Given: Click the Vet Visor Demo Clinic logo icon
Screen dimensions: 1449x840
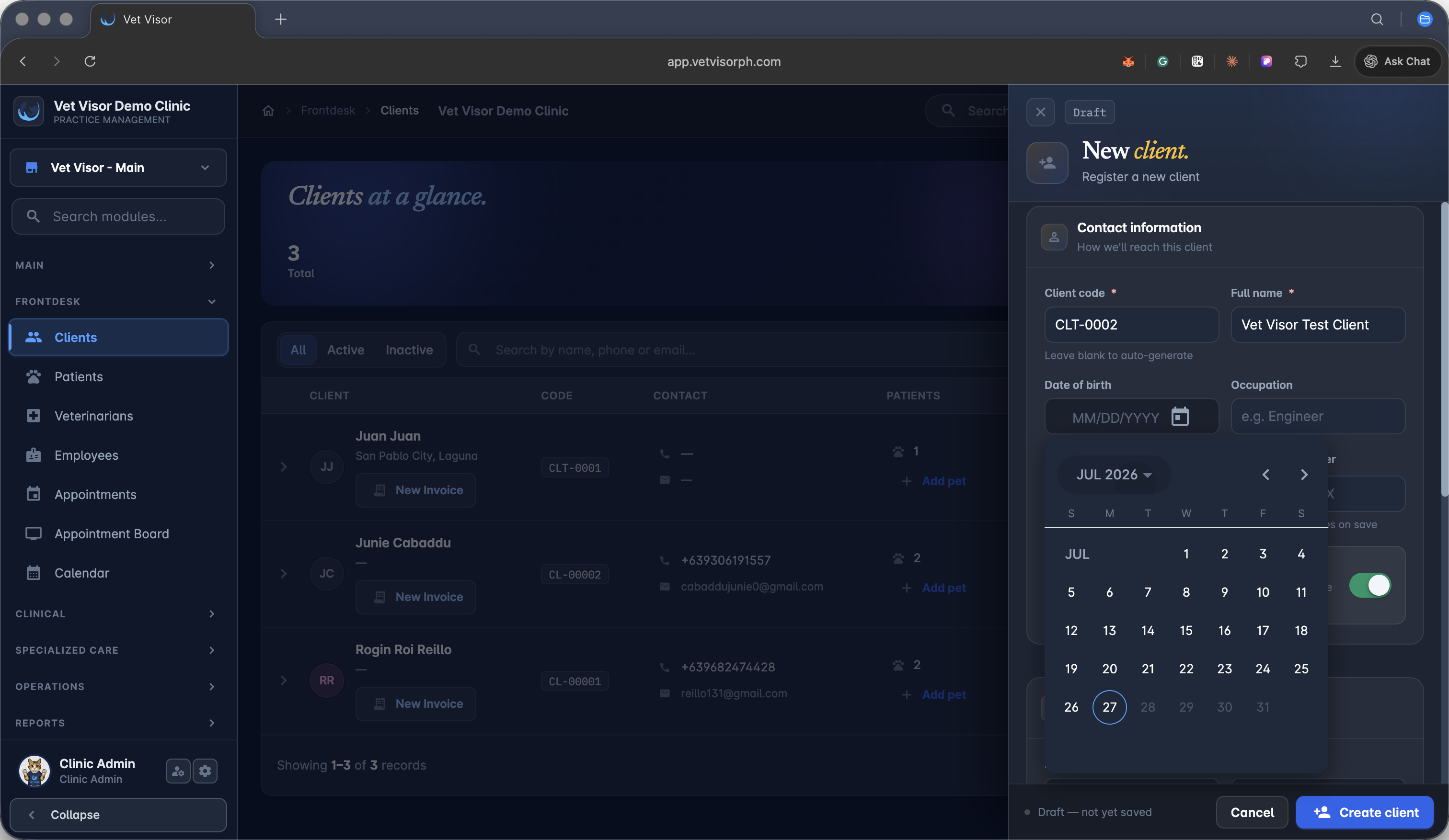Looking at the screenshot, I should (x=29, y=111).
